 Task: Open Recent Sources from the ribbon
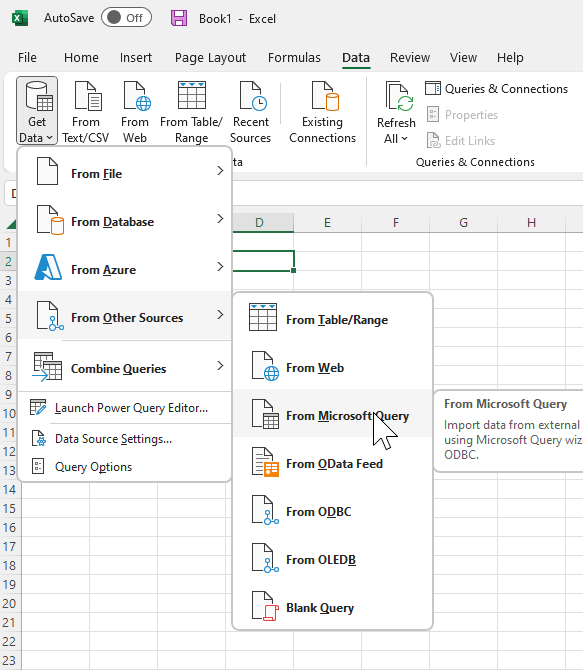[x=251, y=111]
